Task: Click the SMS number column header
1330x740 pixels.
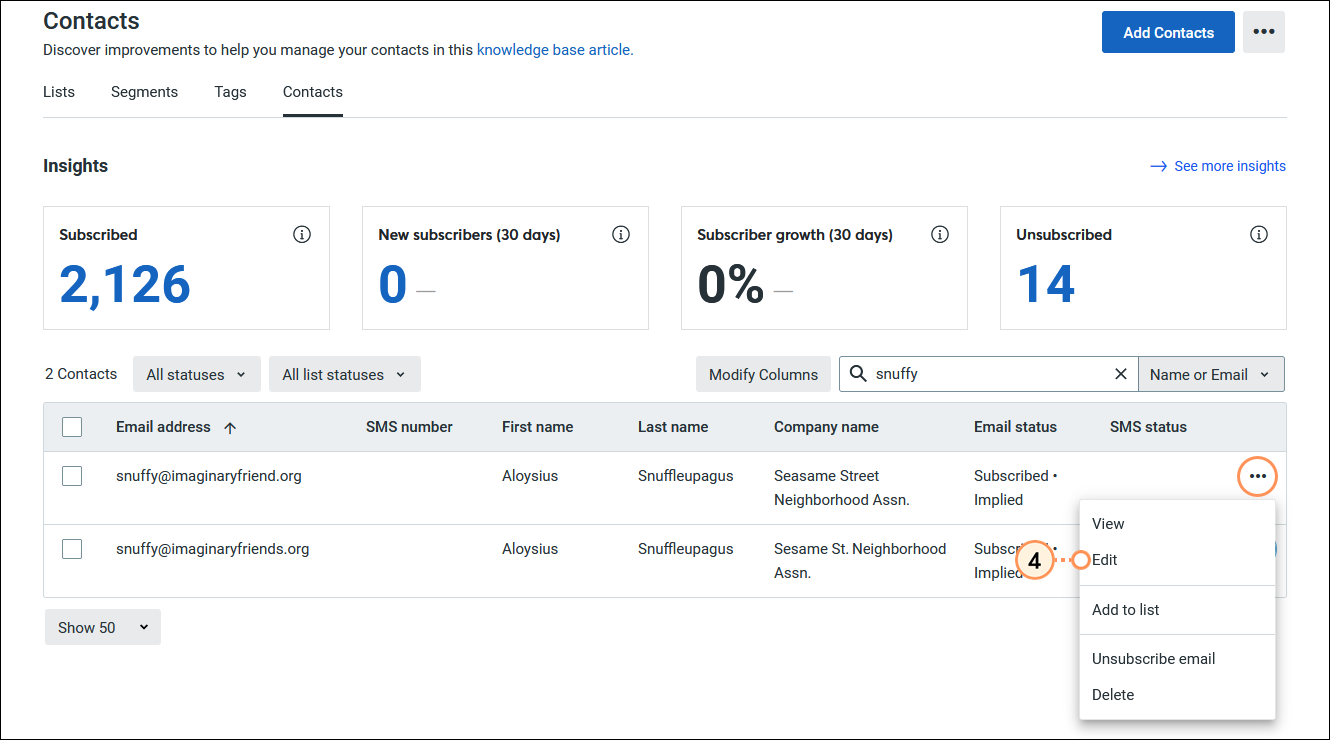Action: click(409, 427)
